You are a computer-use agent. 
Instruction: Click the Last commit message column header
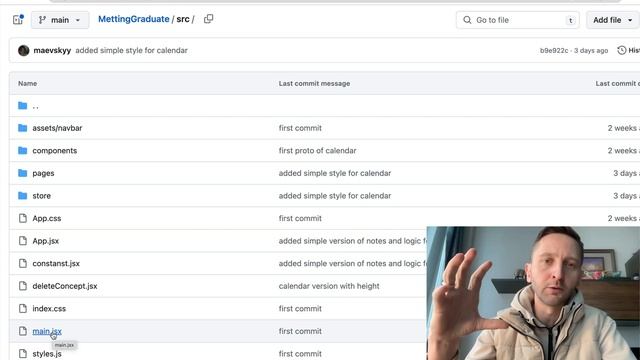click(x=314, y=84)
